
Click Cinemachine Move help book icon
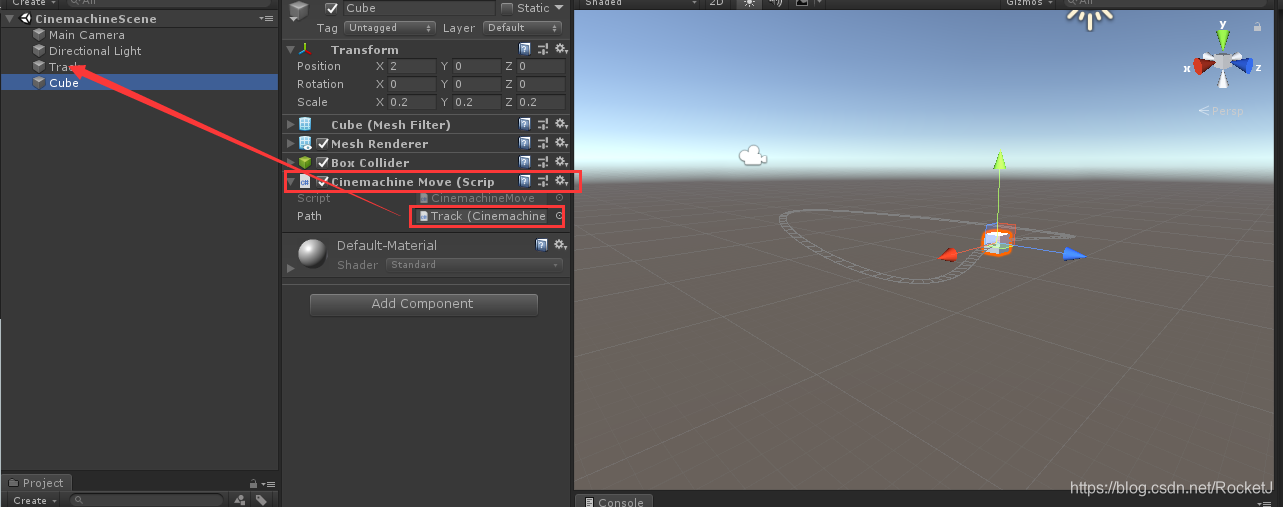tap(525, 181)
